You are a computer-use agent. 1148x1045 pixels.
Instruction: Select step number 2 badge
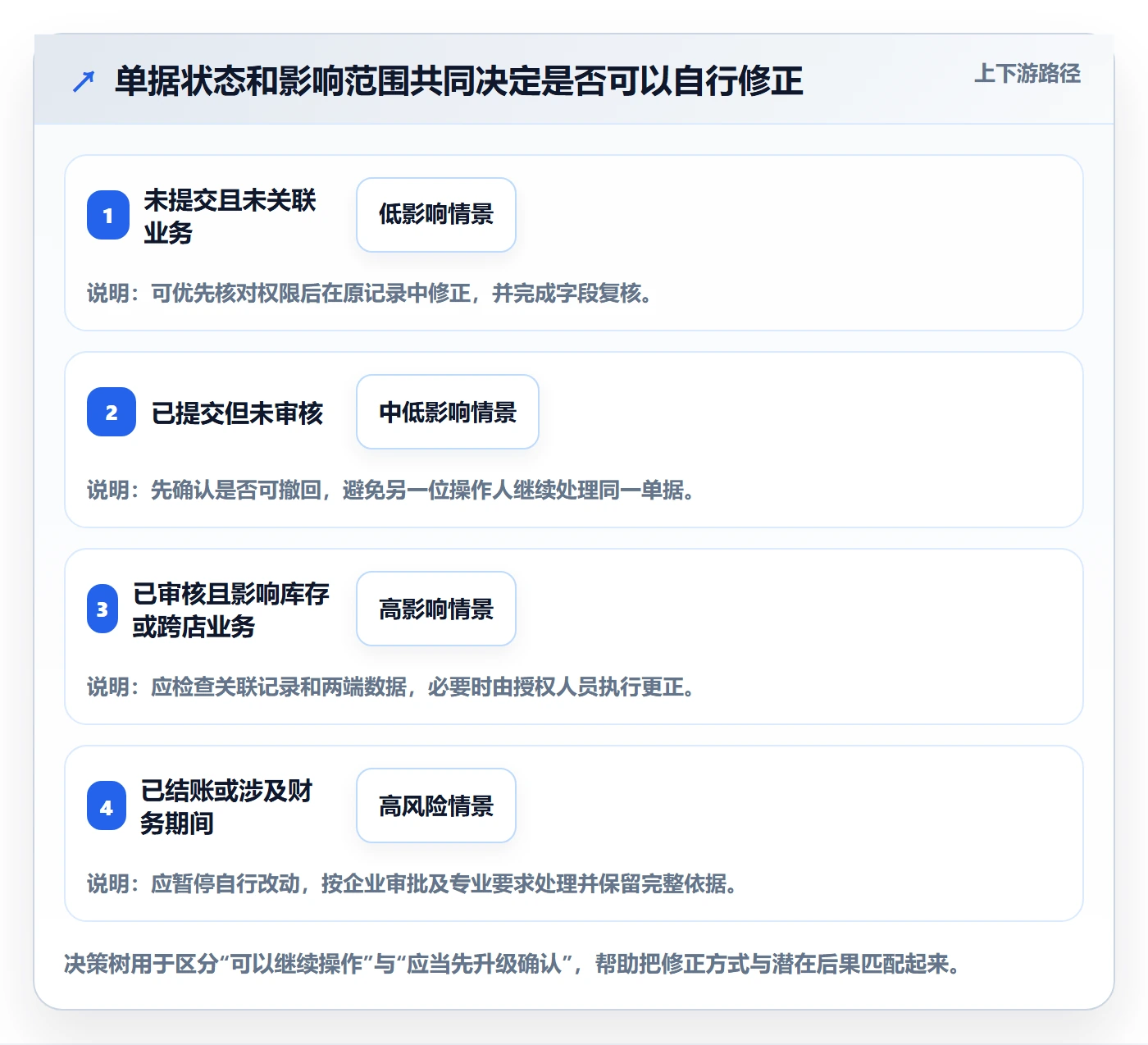[112, 412]
